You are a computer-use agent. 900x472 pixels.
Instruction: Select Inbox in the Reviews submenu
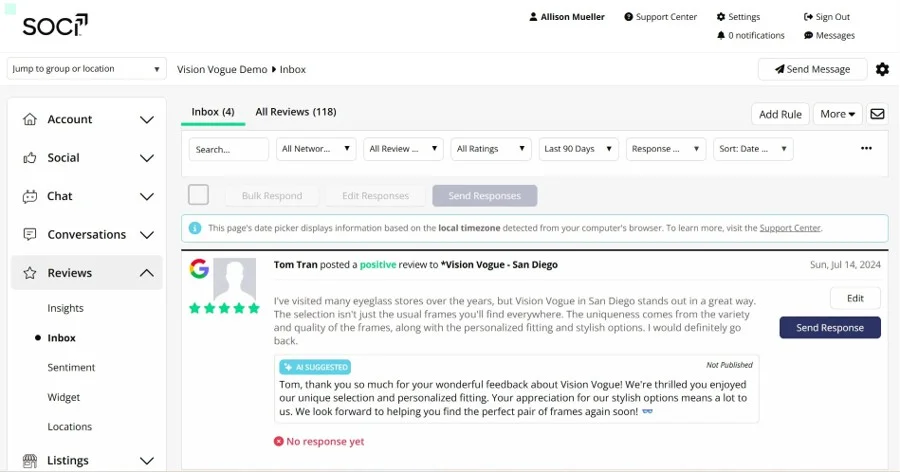61,338
